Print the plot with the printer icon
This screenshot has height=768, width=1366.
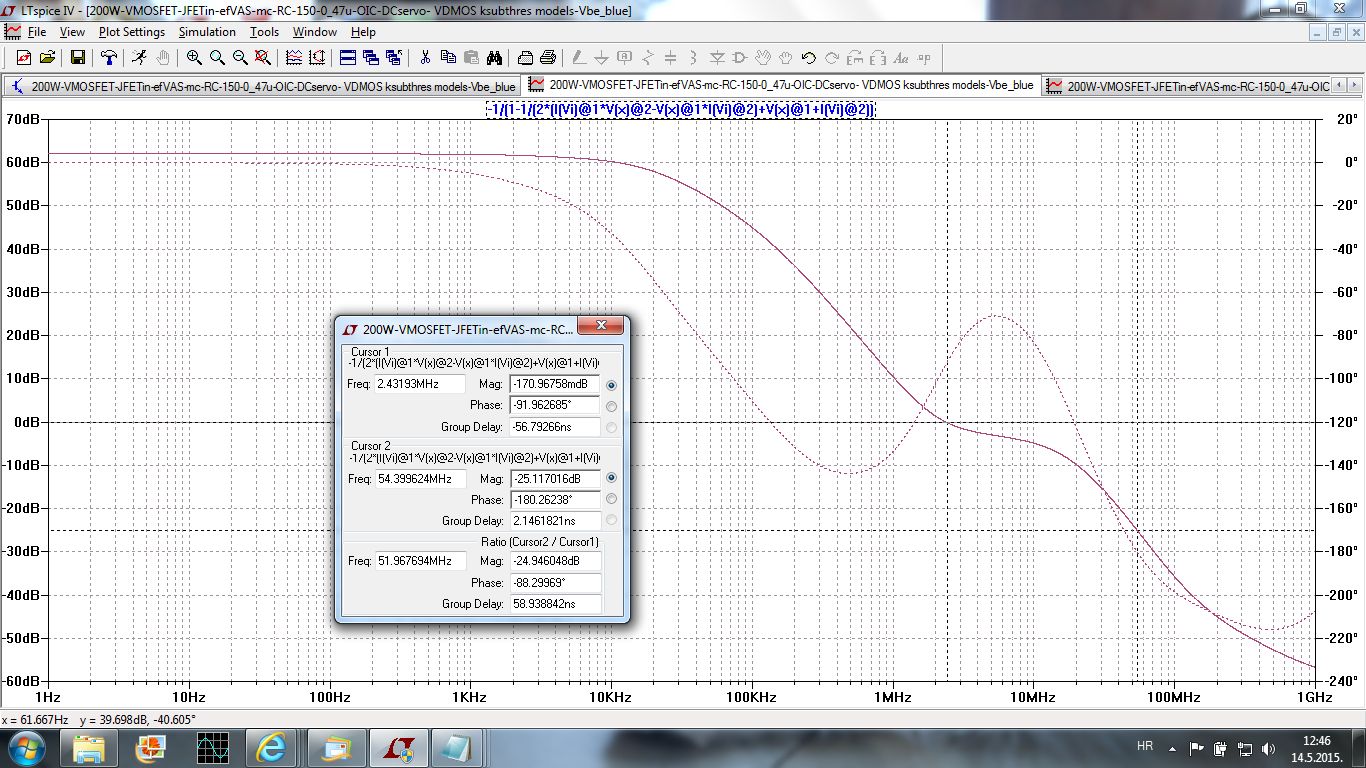coord(548,58)
